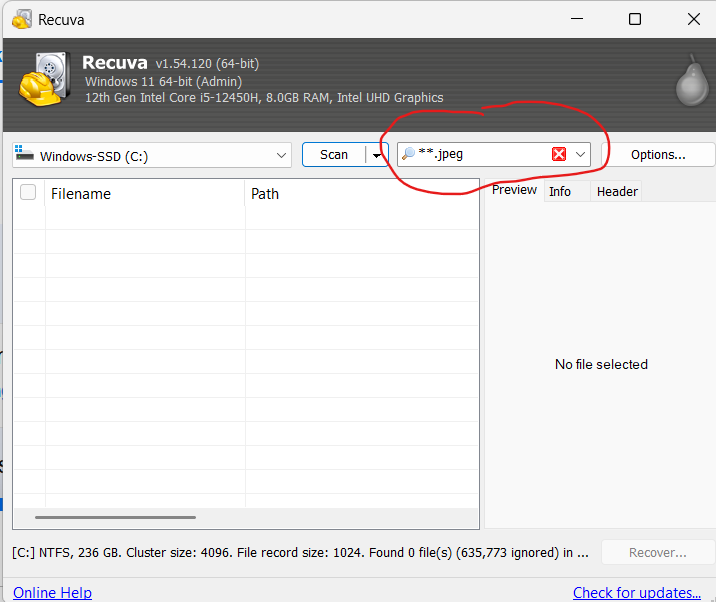
Task: Close the Recuva window
Action: pyautogui.click(x=694, y=19)
